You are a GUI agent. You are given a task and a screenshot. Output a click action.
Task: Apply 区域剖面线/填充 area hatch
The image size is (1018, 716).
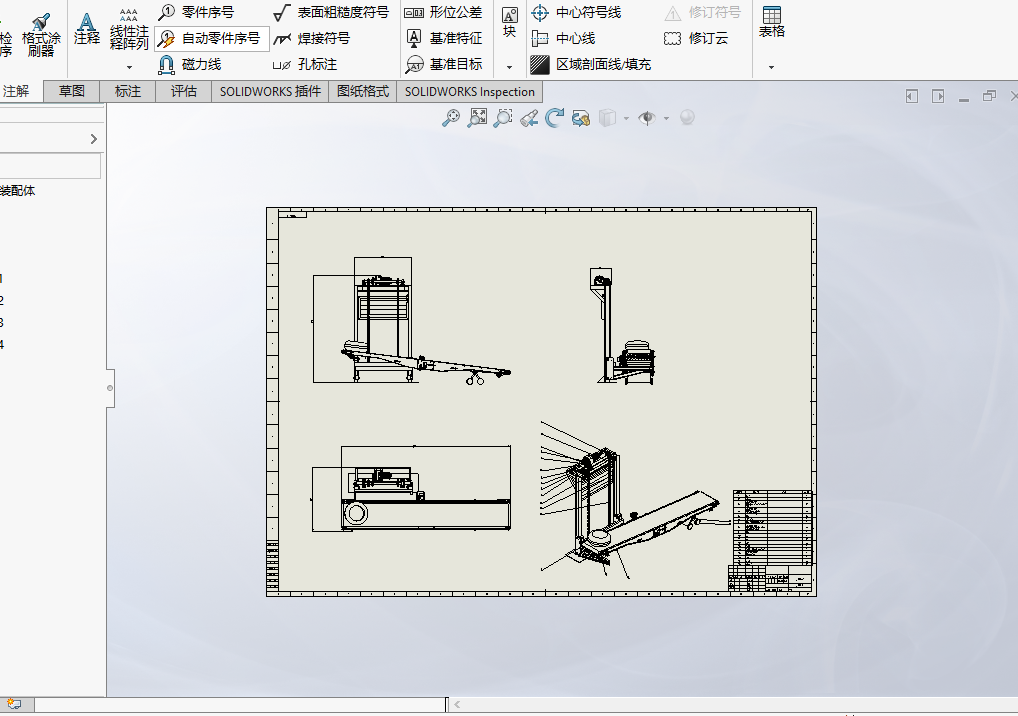(x=590, y=64)
